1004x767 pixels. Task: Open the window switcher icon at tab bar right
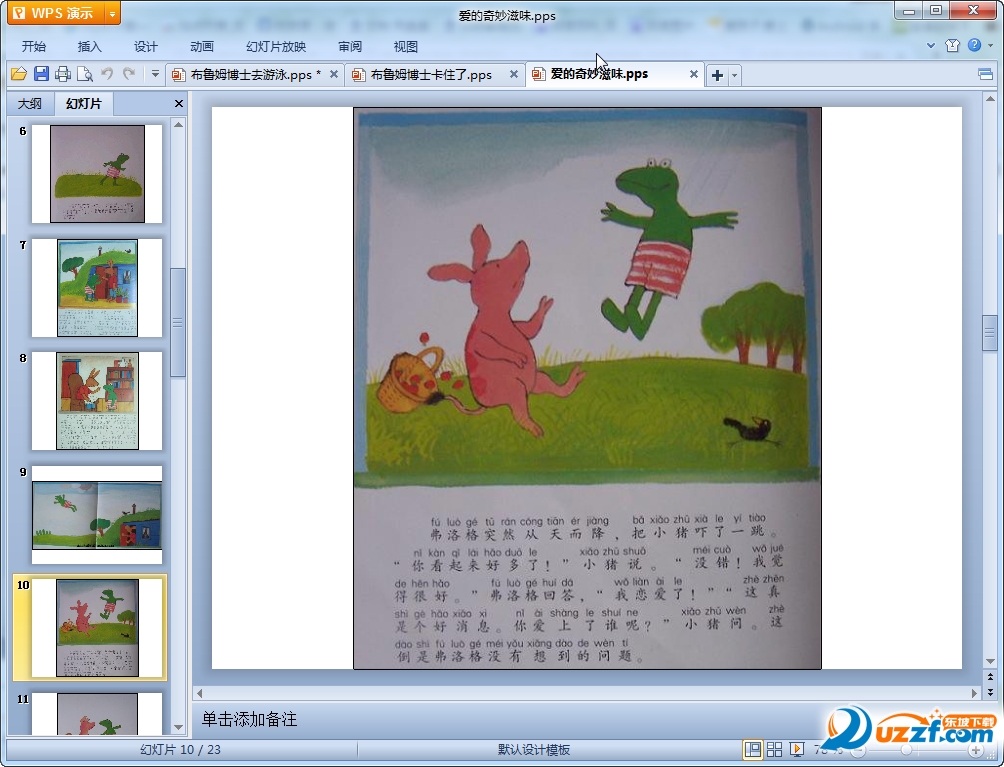[x=985, y=74]
